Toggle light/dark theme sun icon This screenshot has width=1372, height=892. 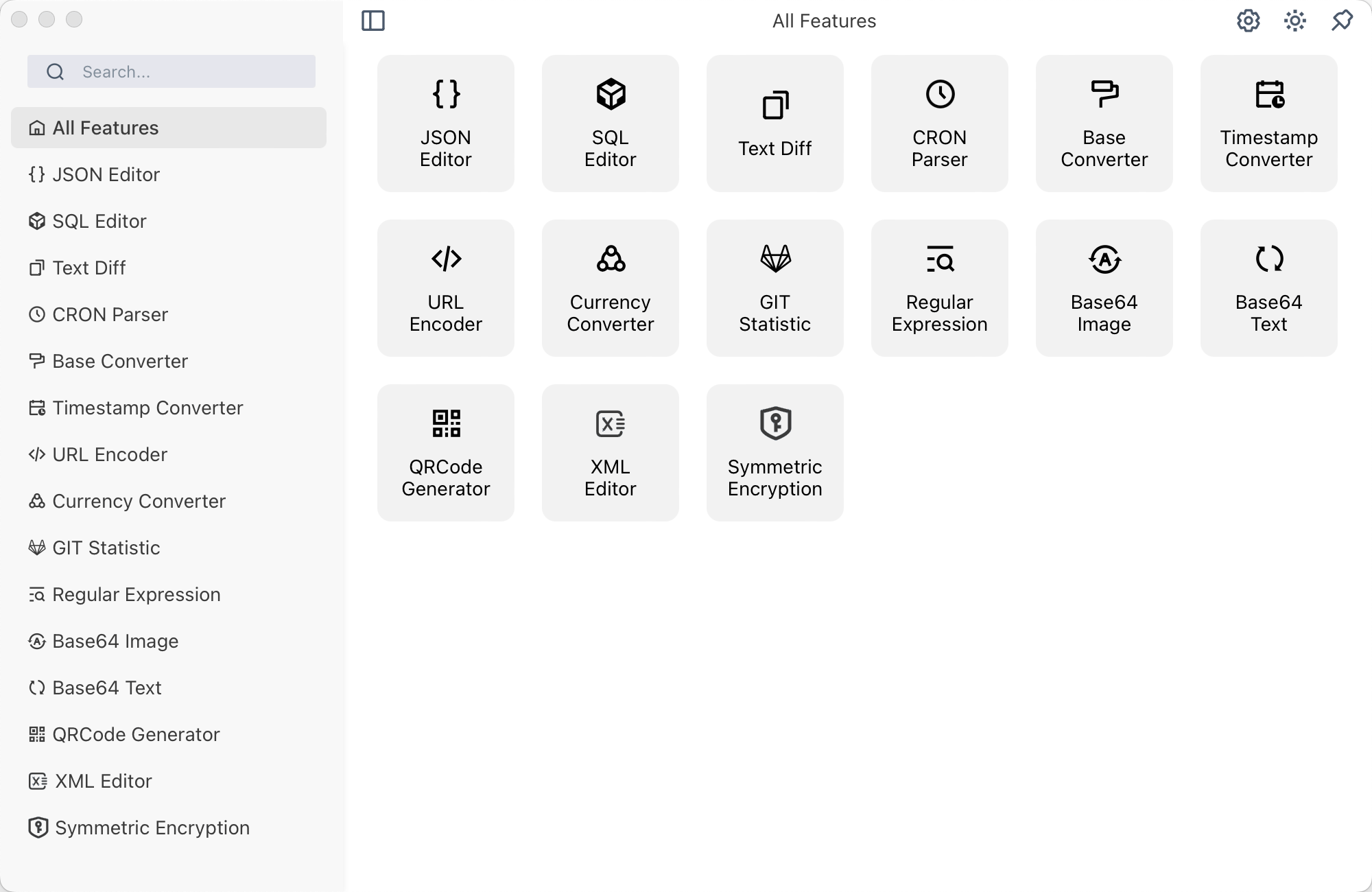tap(1294, 21)
